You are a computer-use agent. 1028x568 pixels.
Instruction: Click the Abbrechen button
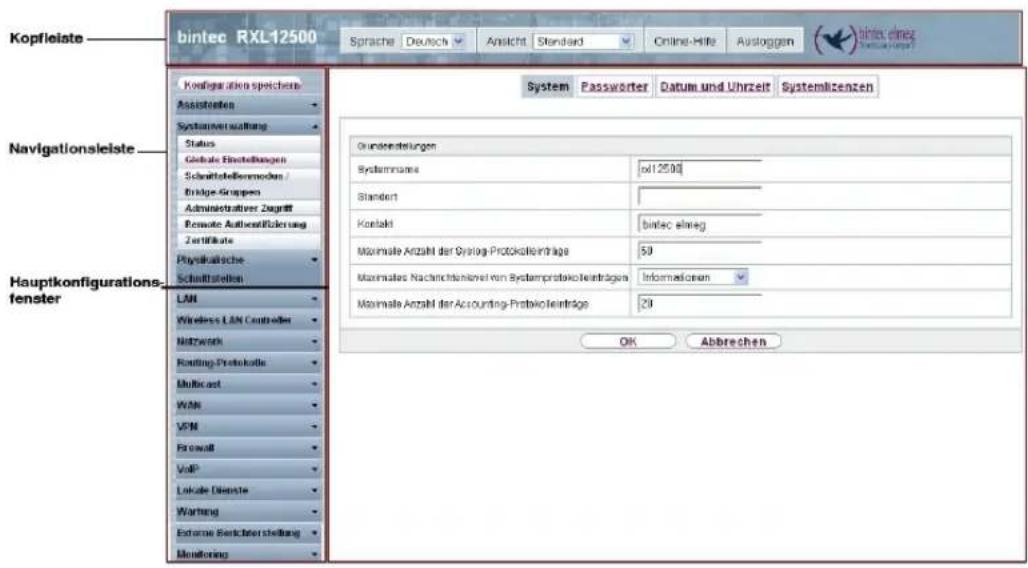click(734, 342)
